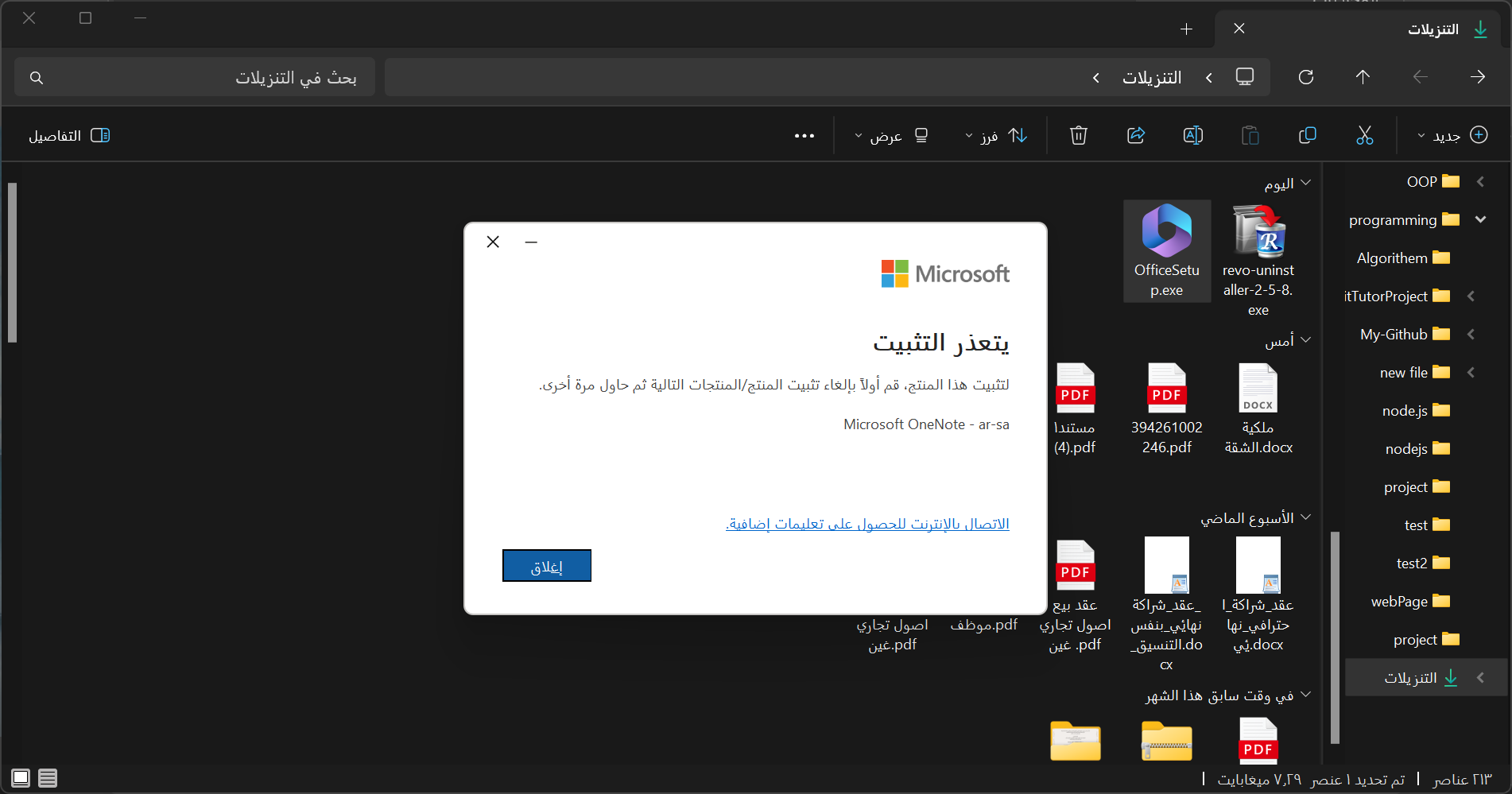Refresh the Downloads folder view
This screenshot has width=1512, height=794.
pyautogui.click(x=1305, y=77)
